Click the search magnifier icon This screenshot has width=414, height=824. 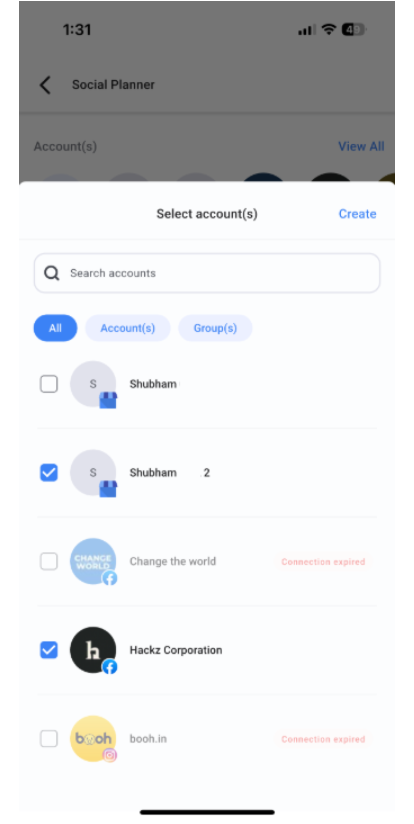[x=51, y=273]
